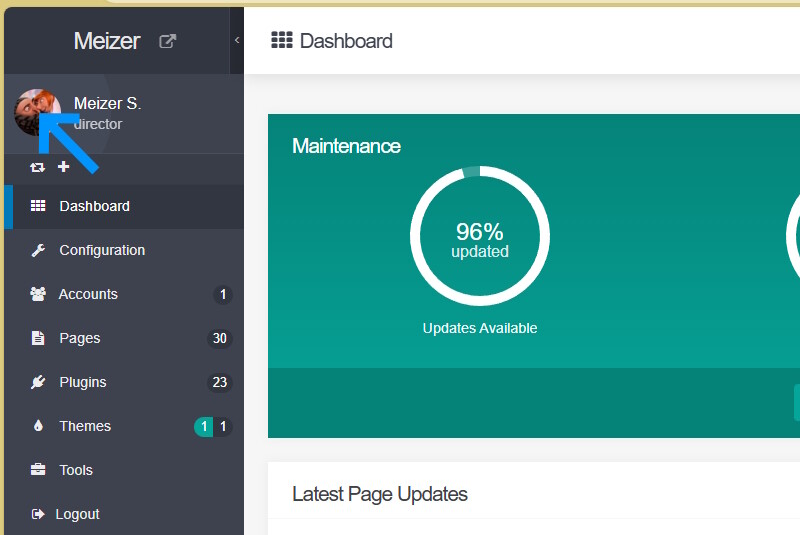Click the Meizer S. user name

click(107, 104)
